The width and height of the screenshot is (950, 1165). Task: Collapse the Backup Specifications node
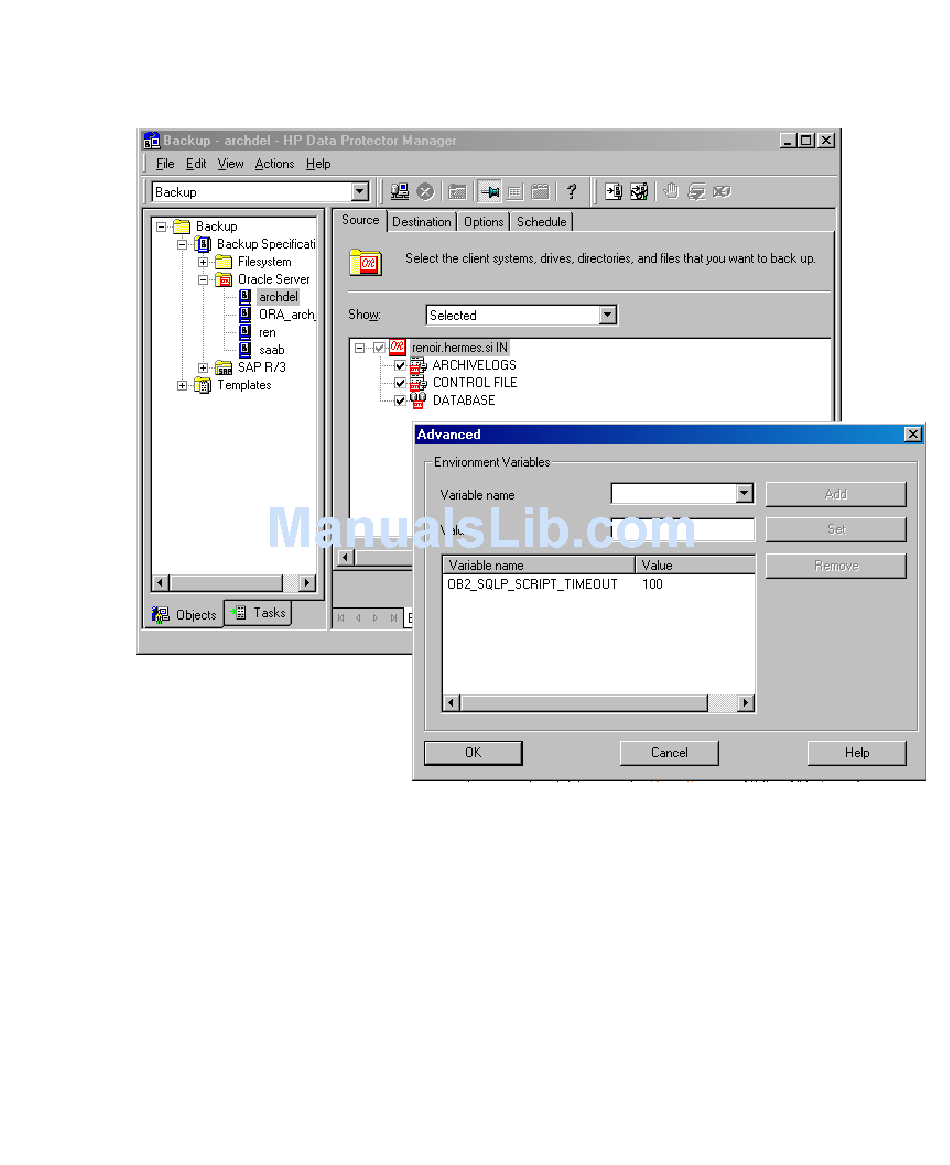tap(181, 244)
